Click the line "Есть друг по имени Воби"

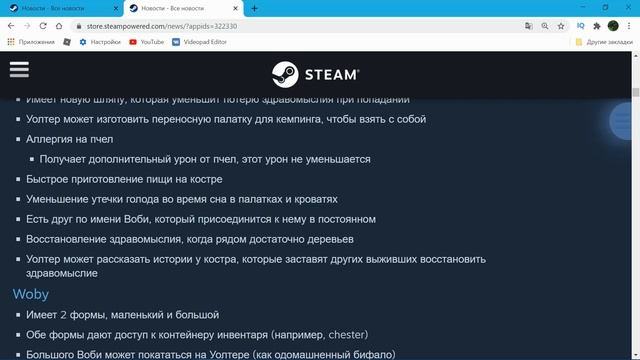[201, 219]
